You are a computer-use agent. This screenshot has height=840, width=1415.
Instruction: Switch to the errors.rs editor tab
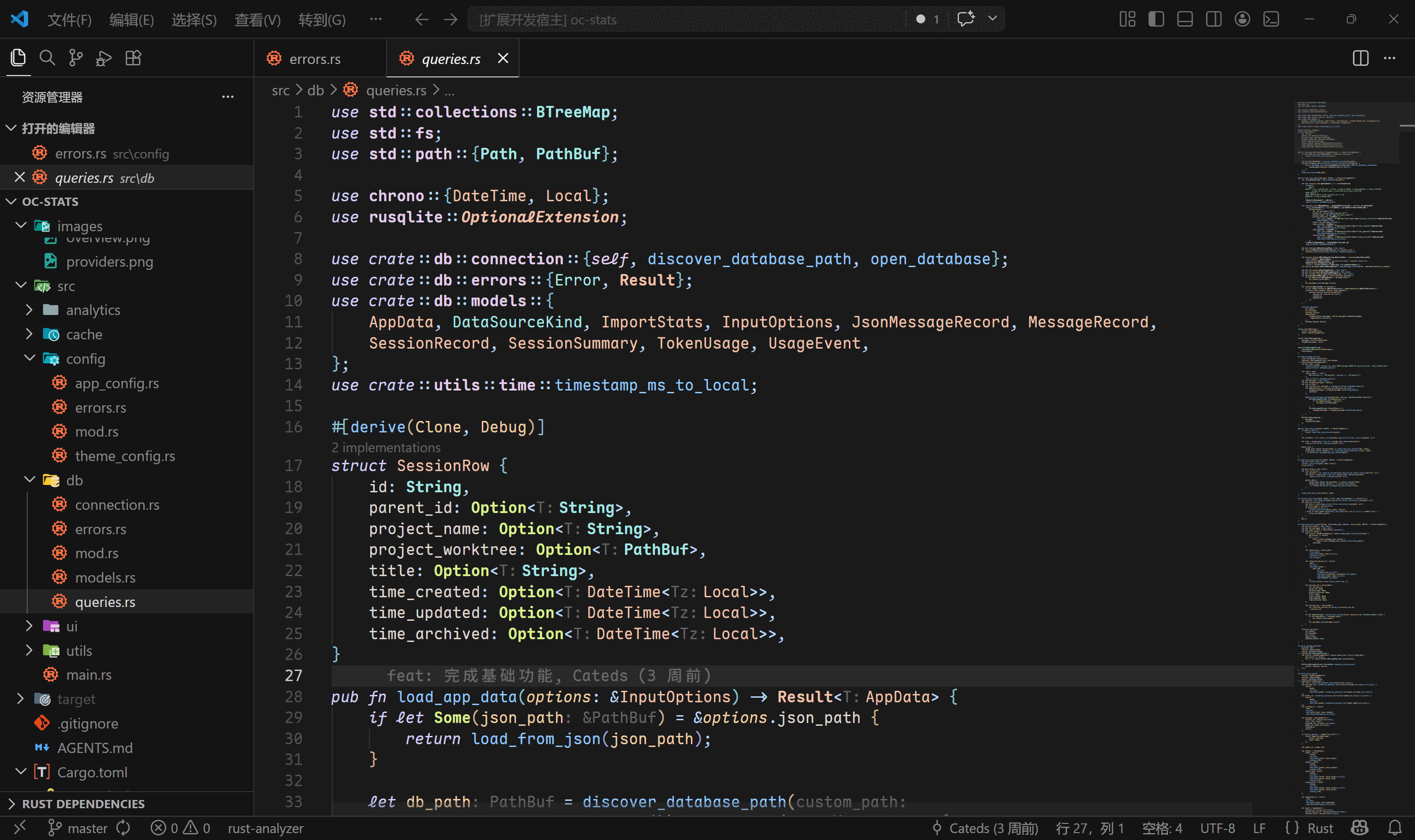tap(321, 58)
